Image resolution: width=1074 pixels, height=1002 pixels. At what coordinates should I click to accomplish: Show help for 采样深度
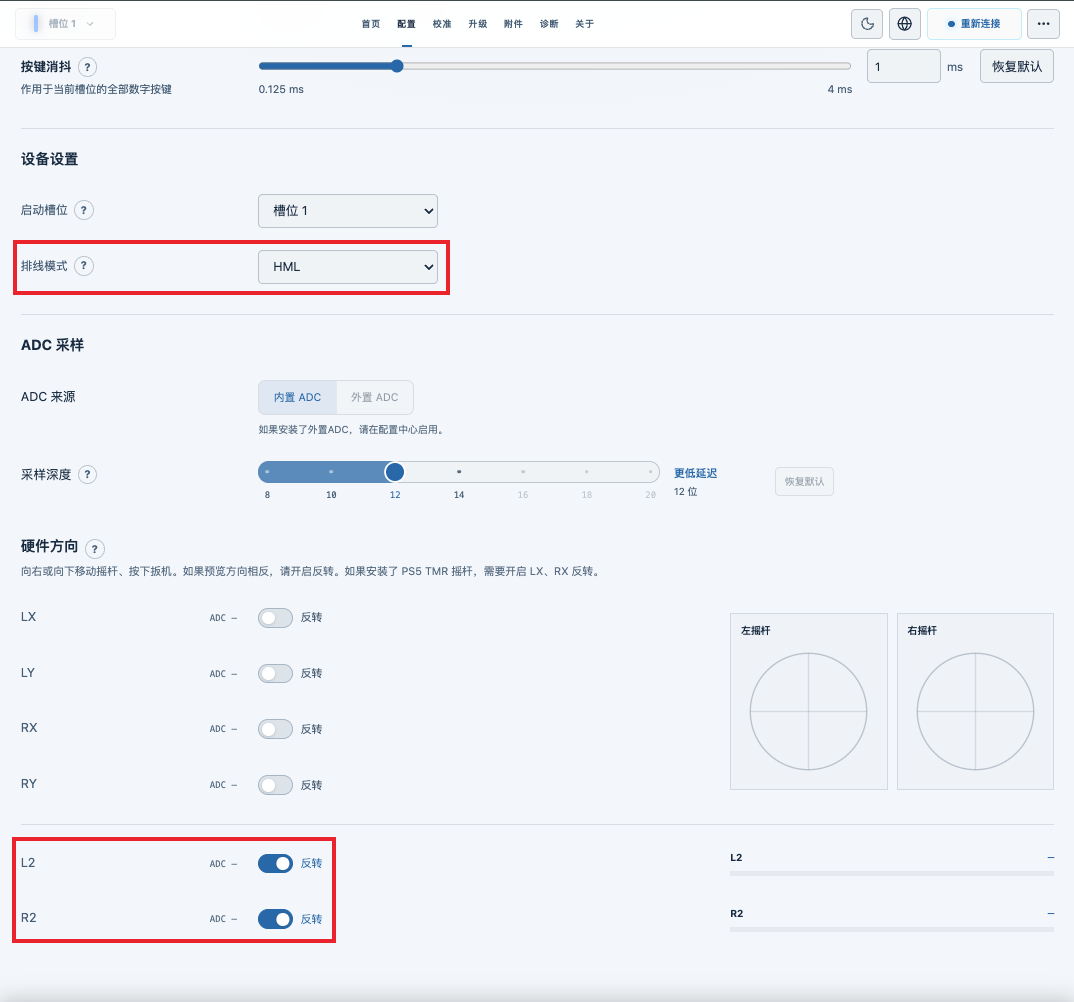coord(87,475)
